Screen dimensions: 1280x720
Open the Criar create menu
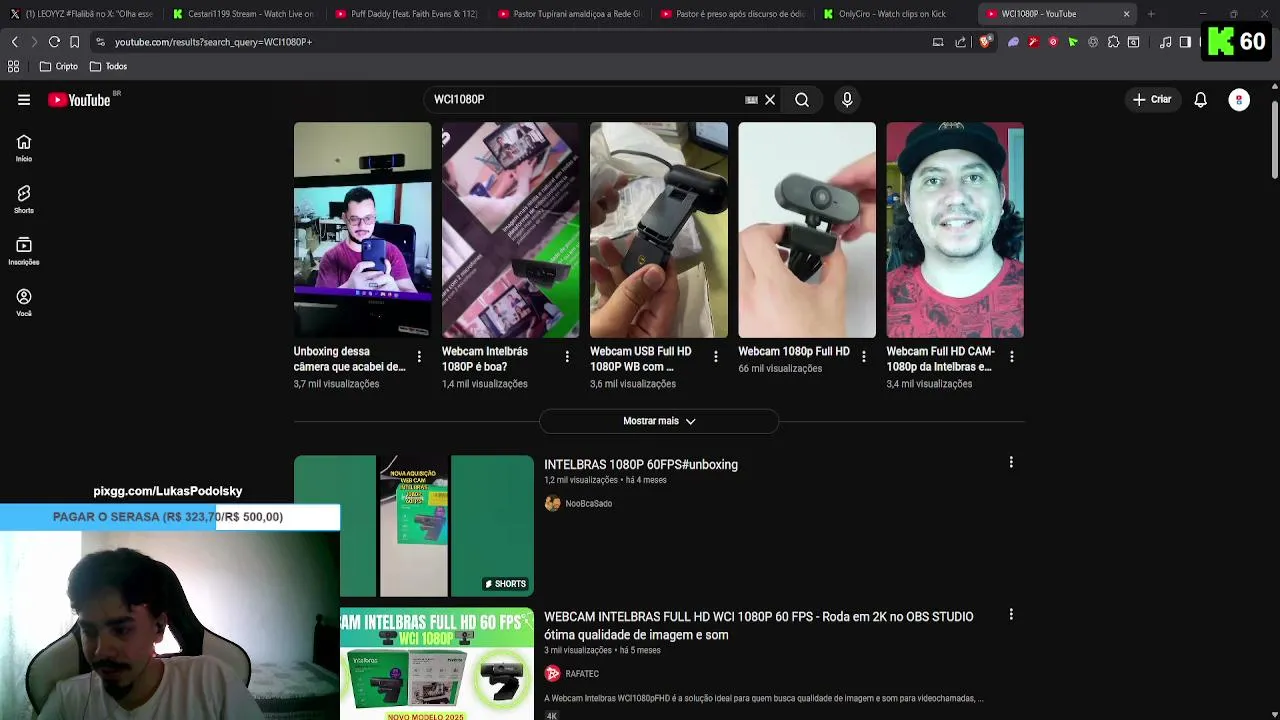point(1152,100)
